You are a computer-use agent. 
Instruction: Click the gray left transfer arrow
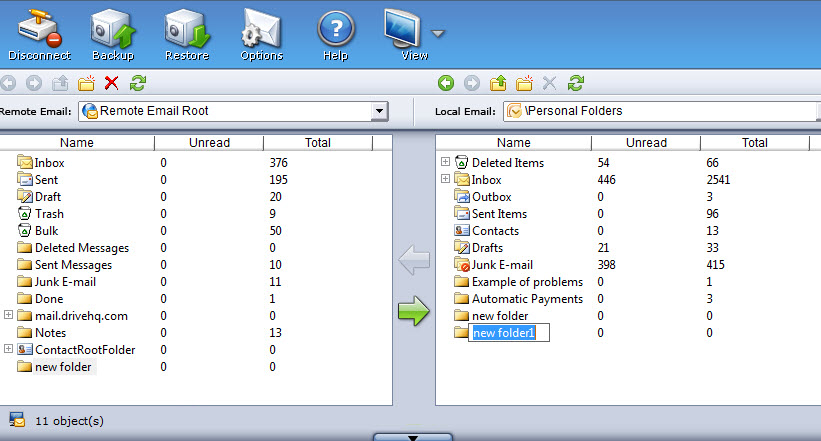click(x=413, y=262)
